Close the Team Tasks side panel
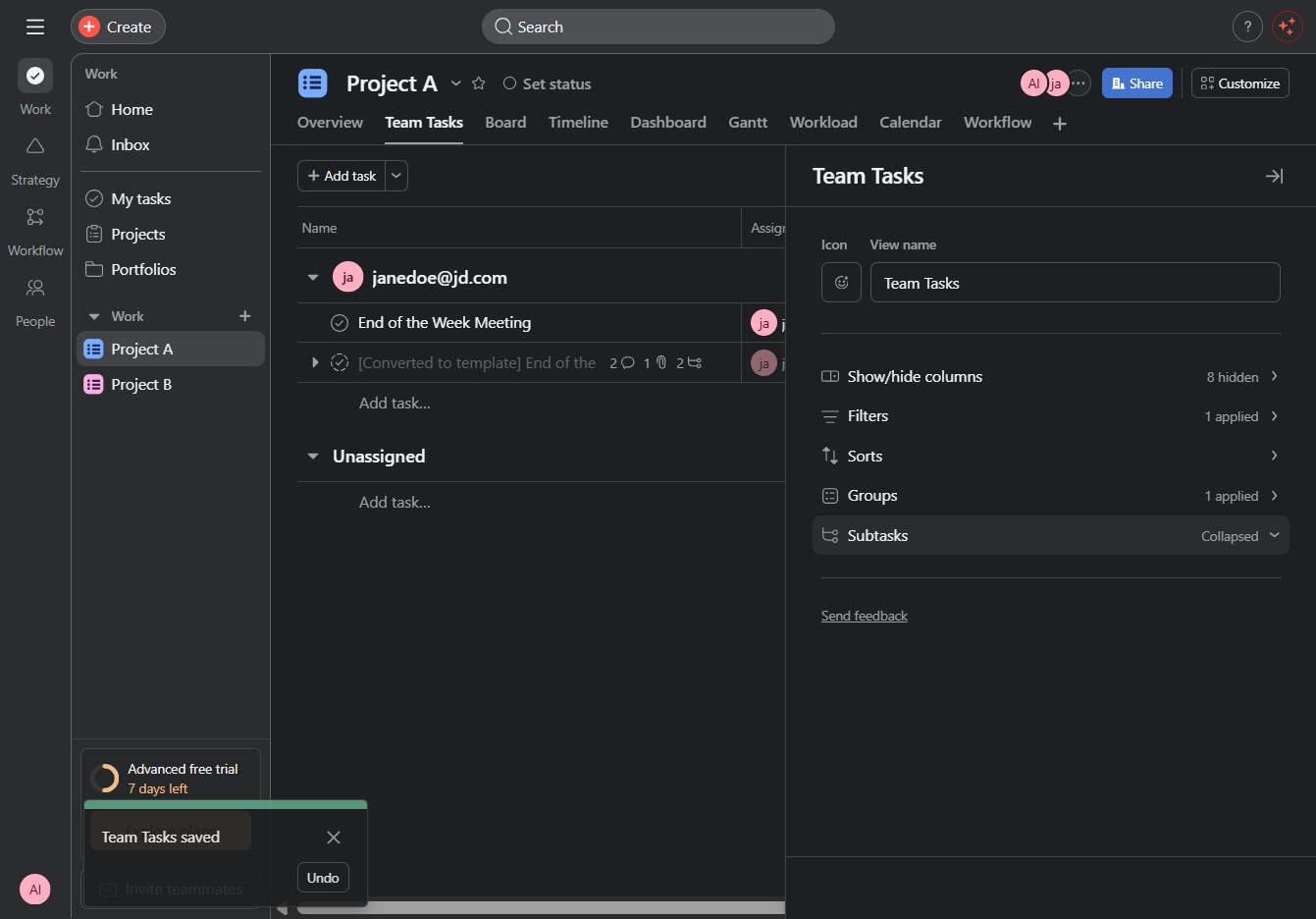The height and width of the screenshot is (919, 1316). [x=1274, y=176]
